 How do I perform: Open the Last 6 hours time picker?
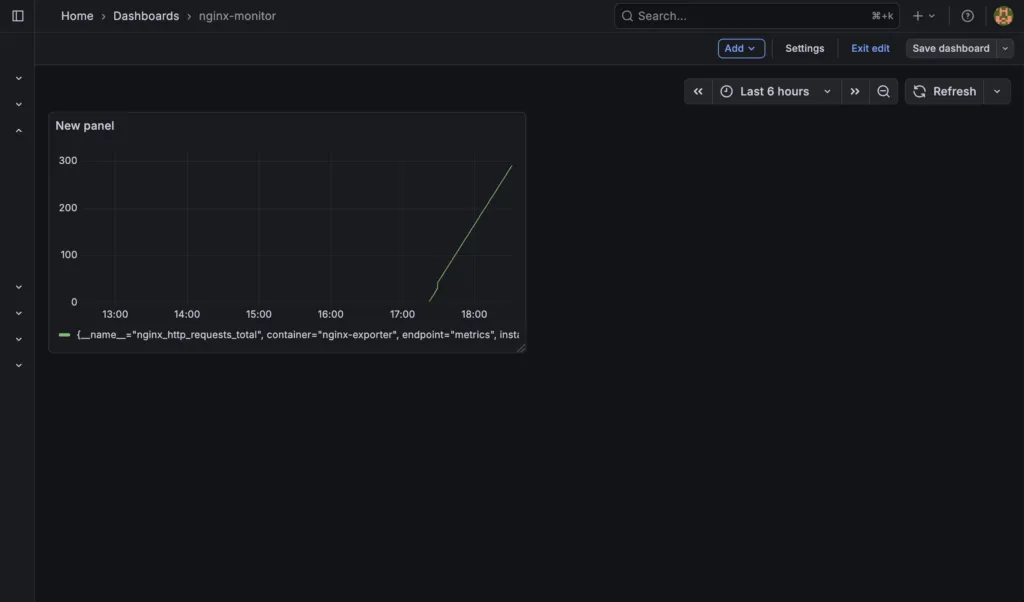point(776,91)
